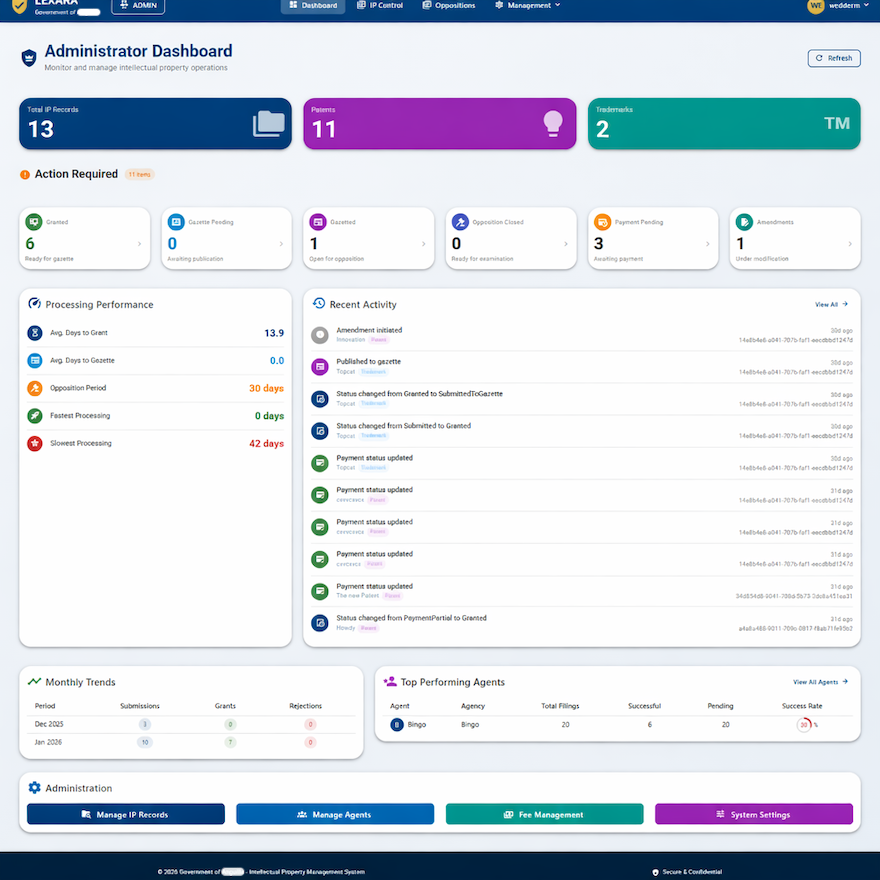The height and width of the screenshot is (880, 880).
Task: Click the Administration gear icon
Action: 34,787
